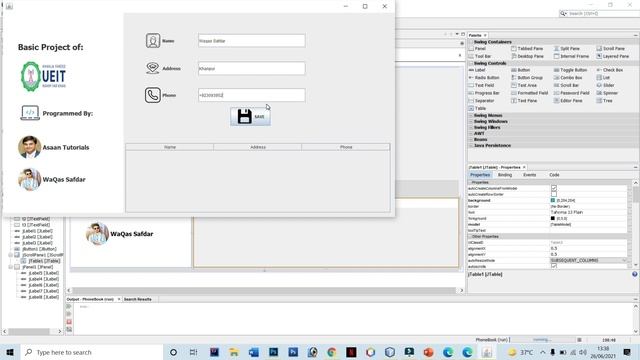The width and height of the screenshot is (640, 360).
Task: Choose the Password Field palette component
Action: tap(571, 93)
